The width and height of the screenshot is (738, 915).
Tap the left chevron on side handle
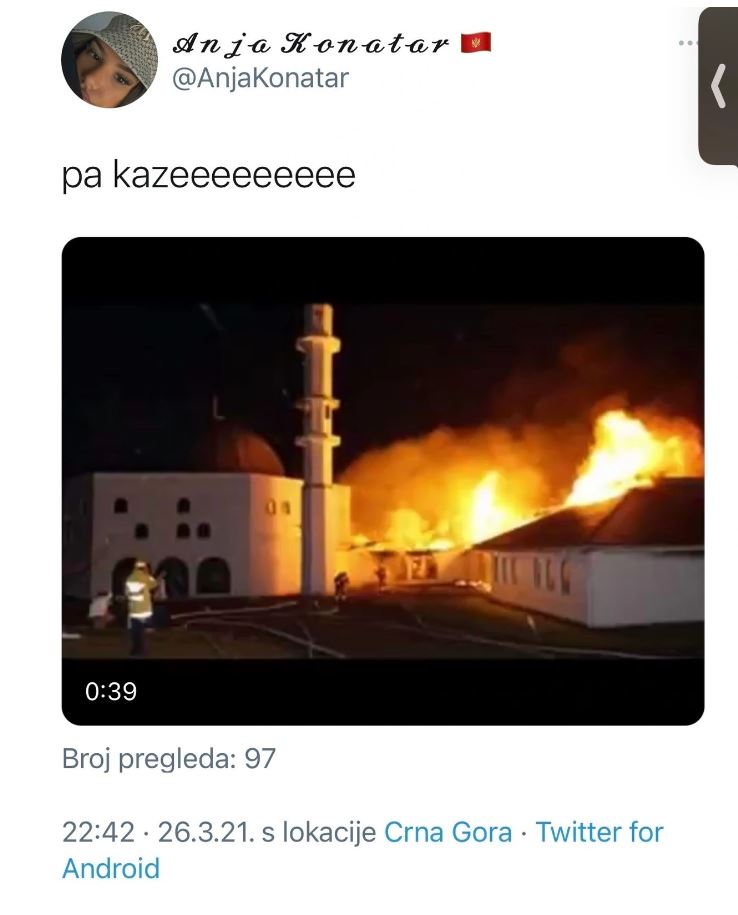(719, 86)
